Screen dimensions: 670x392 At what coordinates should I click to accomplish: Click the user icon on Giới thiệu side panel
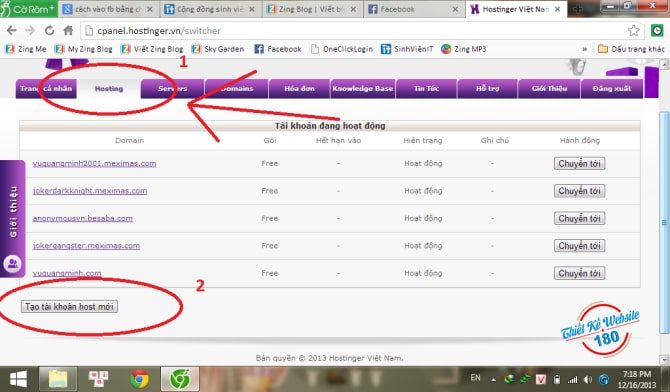coord(12,263)
